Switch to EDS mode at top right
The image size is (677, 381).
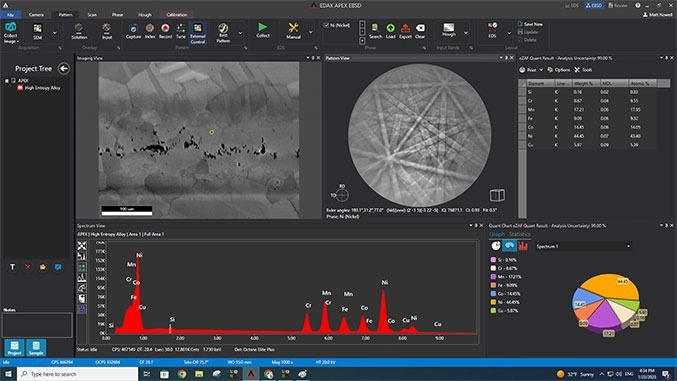pos(572,6)
